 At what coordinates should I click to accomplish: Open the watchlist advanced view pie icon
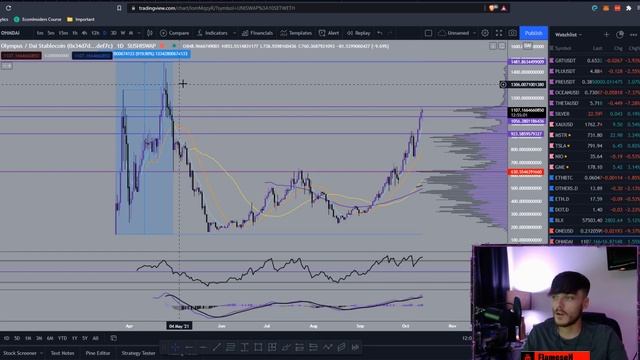620,35
